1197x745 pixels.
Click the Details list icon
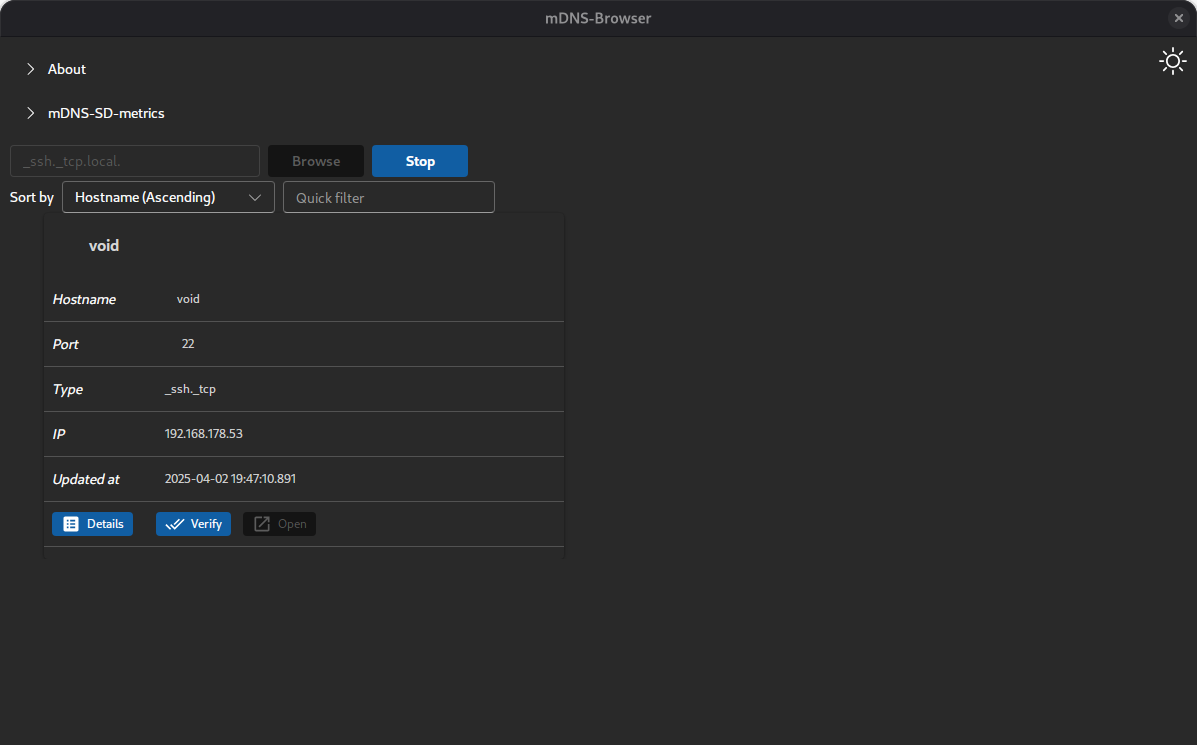click(x=71, y=524)
